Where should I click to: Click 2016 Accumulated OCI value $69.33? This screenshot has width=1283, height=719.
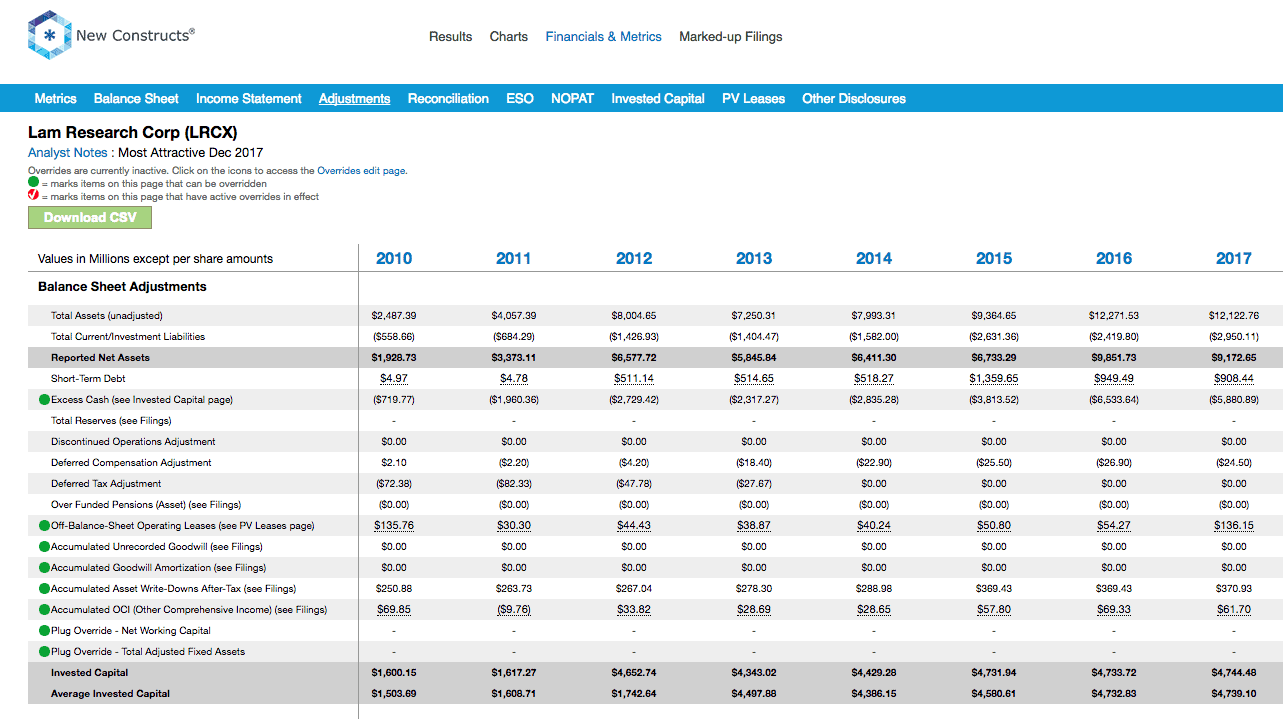(1114, 610)
